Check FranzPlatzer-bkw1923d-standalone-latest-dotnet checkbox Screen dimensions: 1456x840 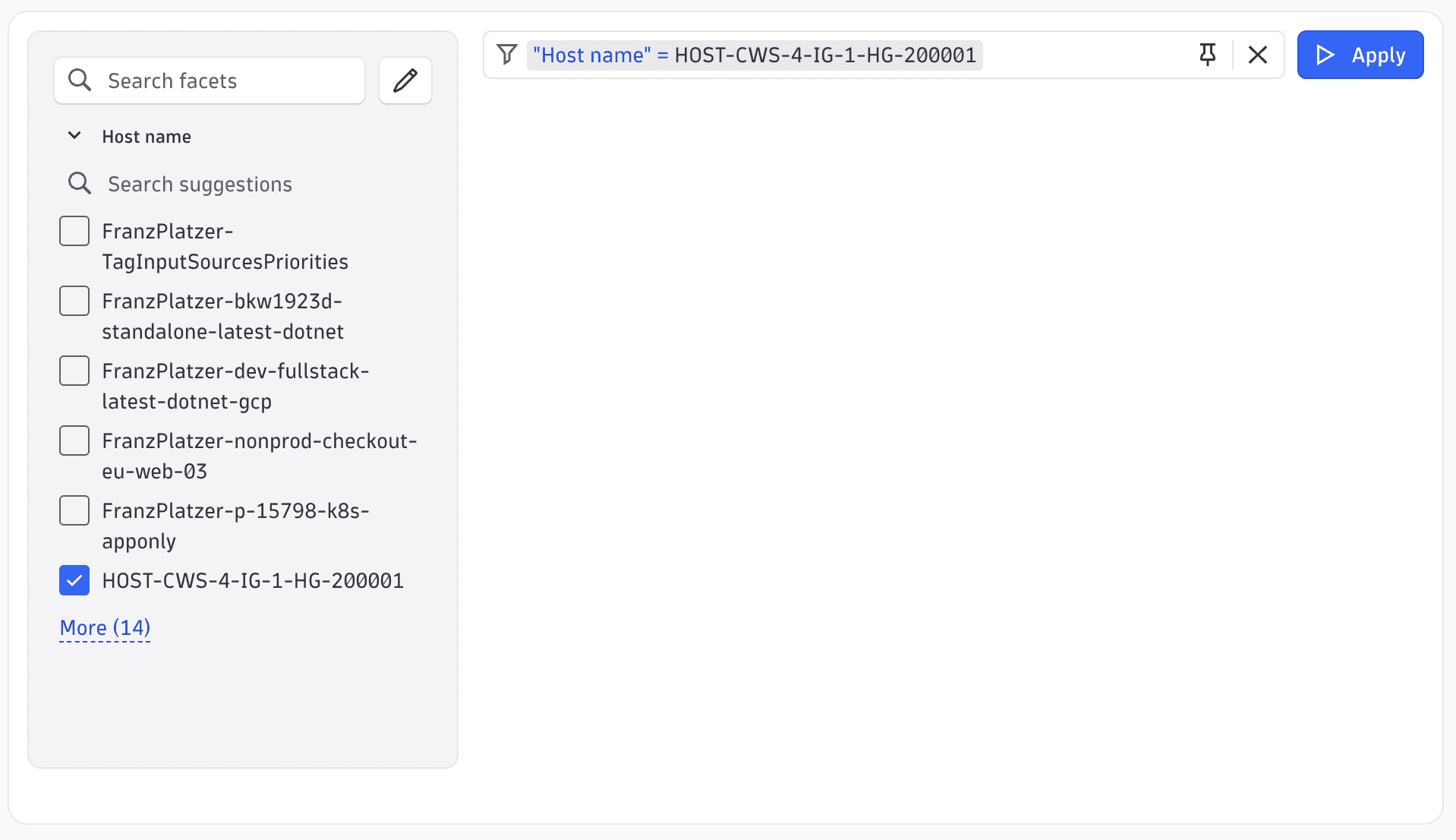[x=74, y=301]
